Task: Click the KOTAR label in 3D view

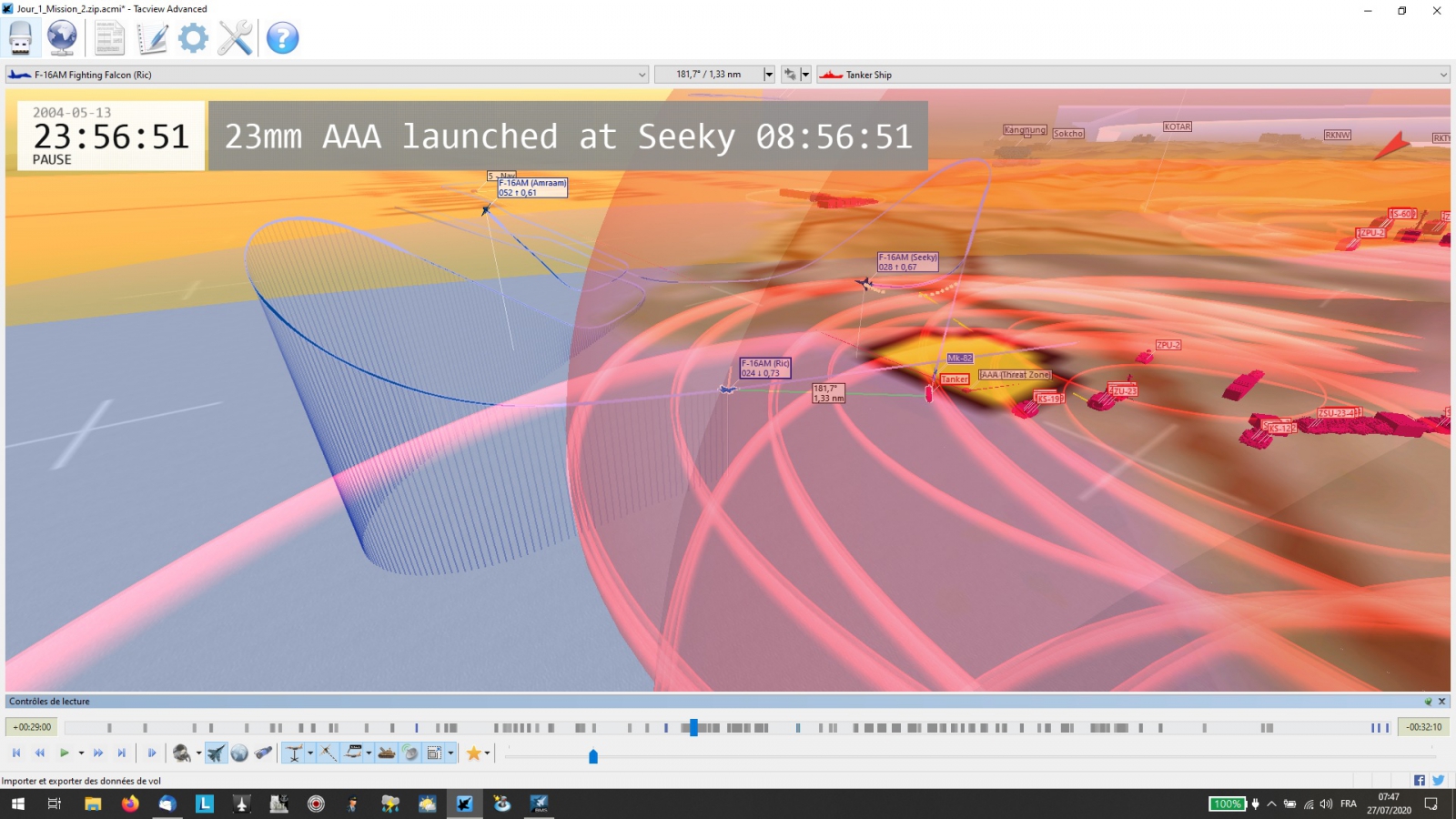Action: (1178, 126)
